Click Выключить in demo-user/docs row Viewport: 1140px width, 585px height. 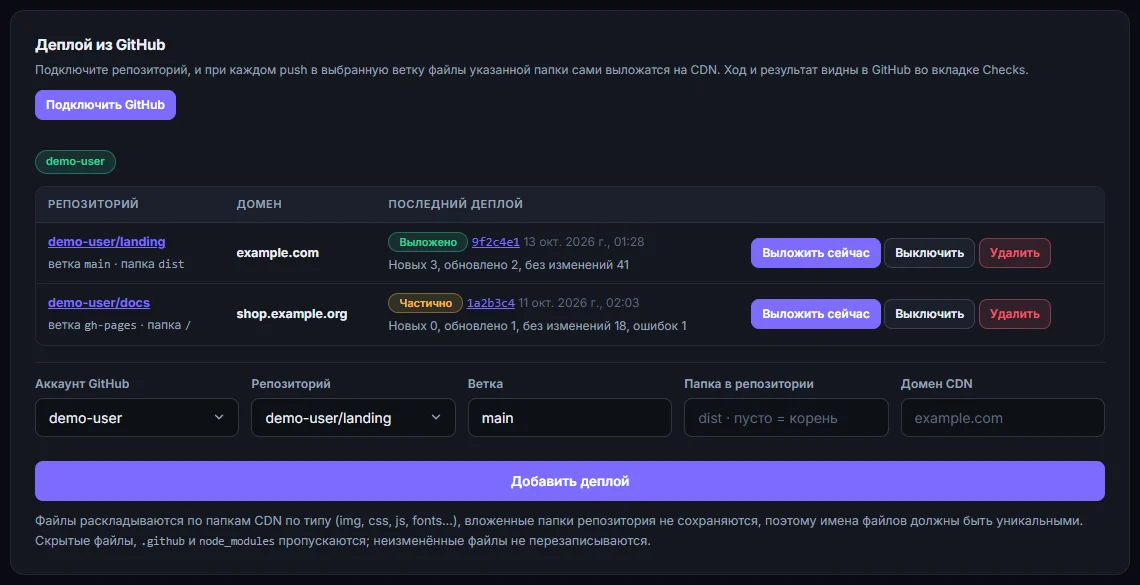click(x=929, y=314)
